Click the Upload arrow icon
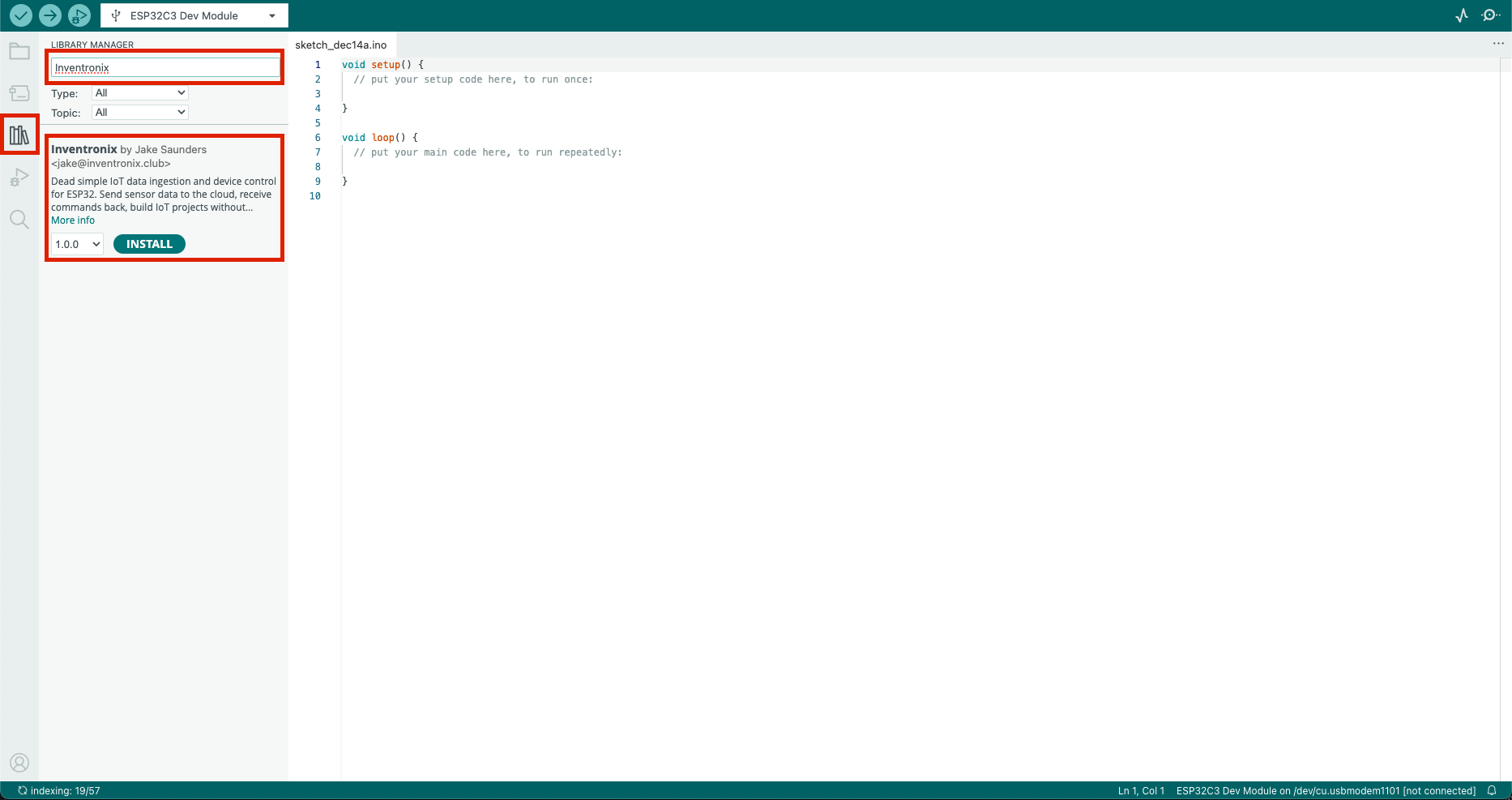1512x800 pixels. pos(49,15)
